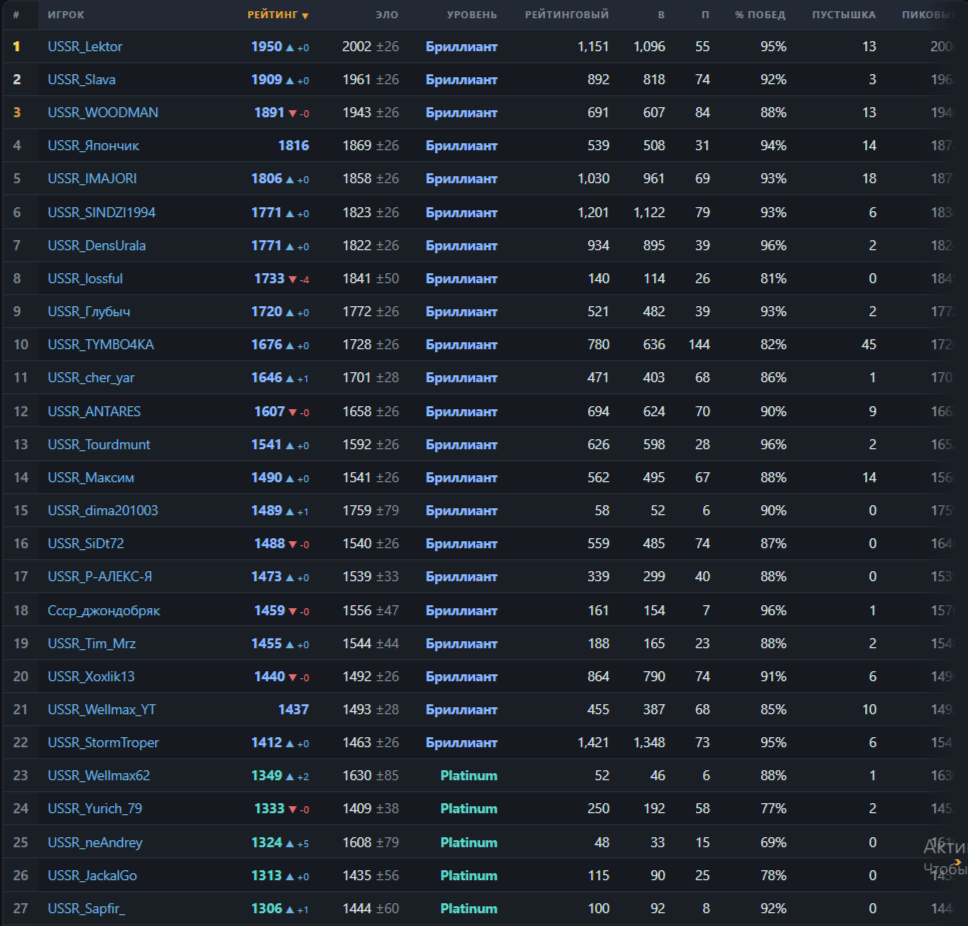Image resolution: width=968 pixels, height=926 pixels.
Task: Click the up arrow in USSR_neAndrey row
Action: coord(290,843)
